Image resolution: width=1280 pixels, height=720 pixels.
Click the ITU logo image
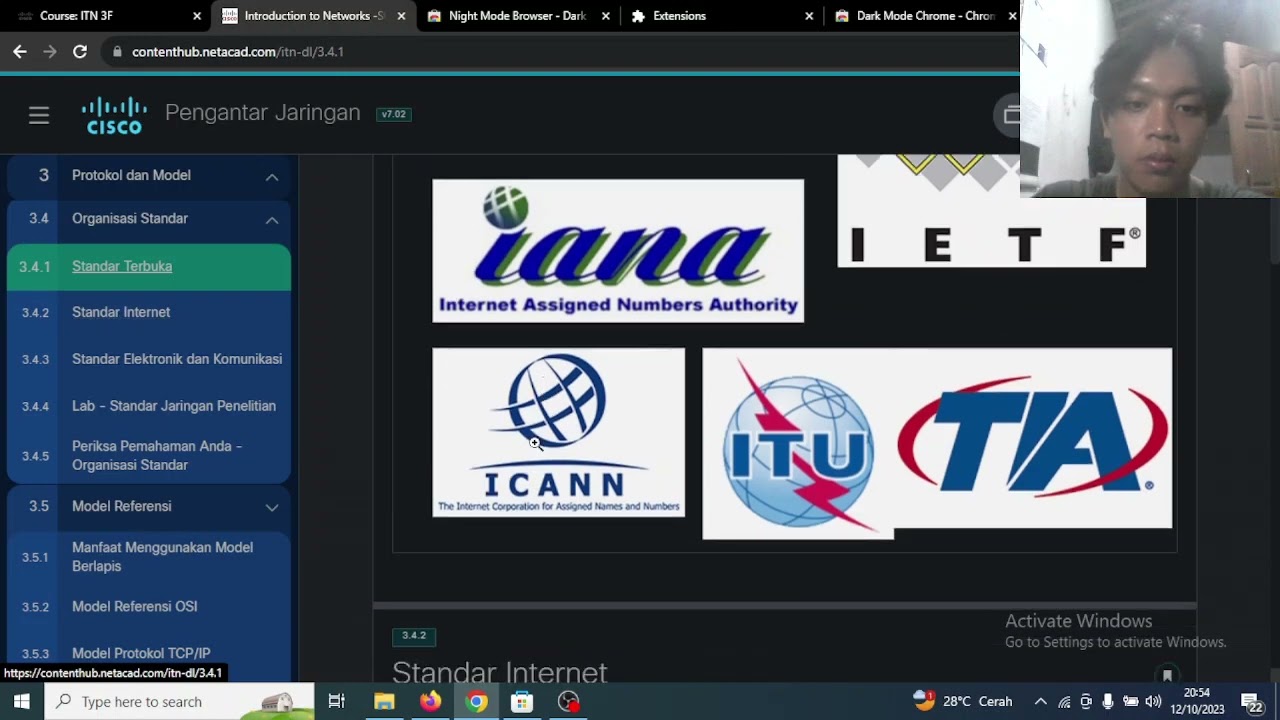pos(798,444)
